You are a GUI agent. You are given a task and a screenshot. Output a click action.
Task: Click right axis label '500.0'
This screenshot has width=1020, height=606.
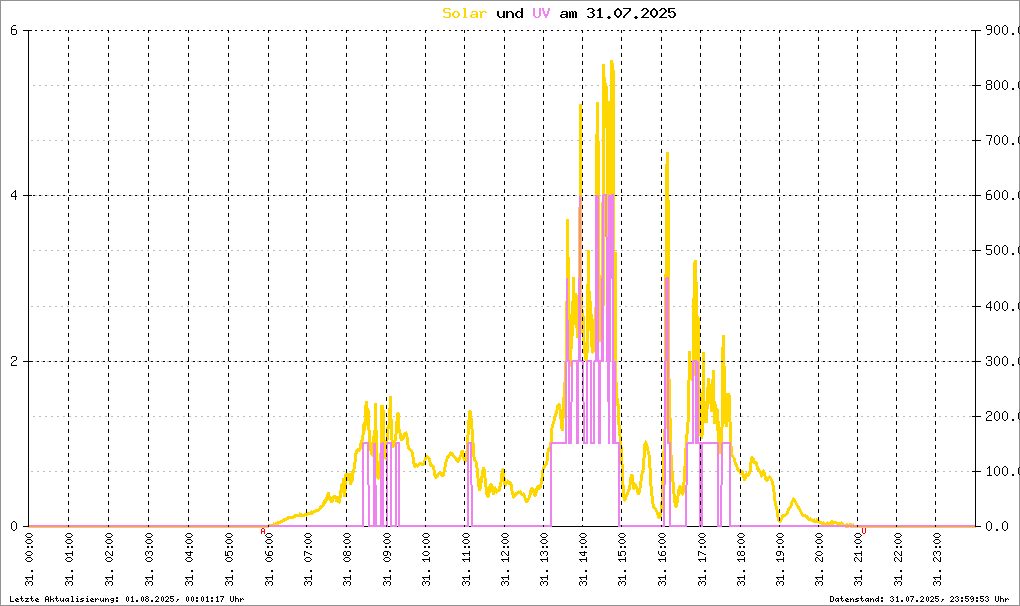[1001, 251]
